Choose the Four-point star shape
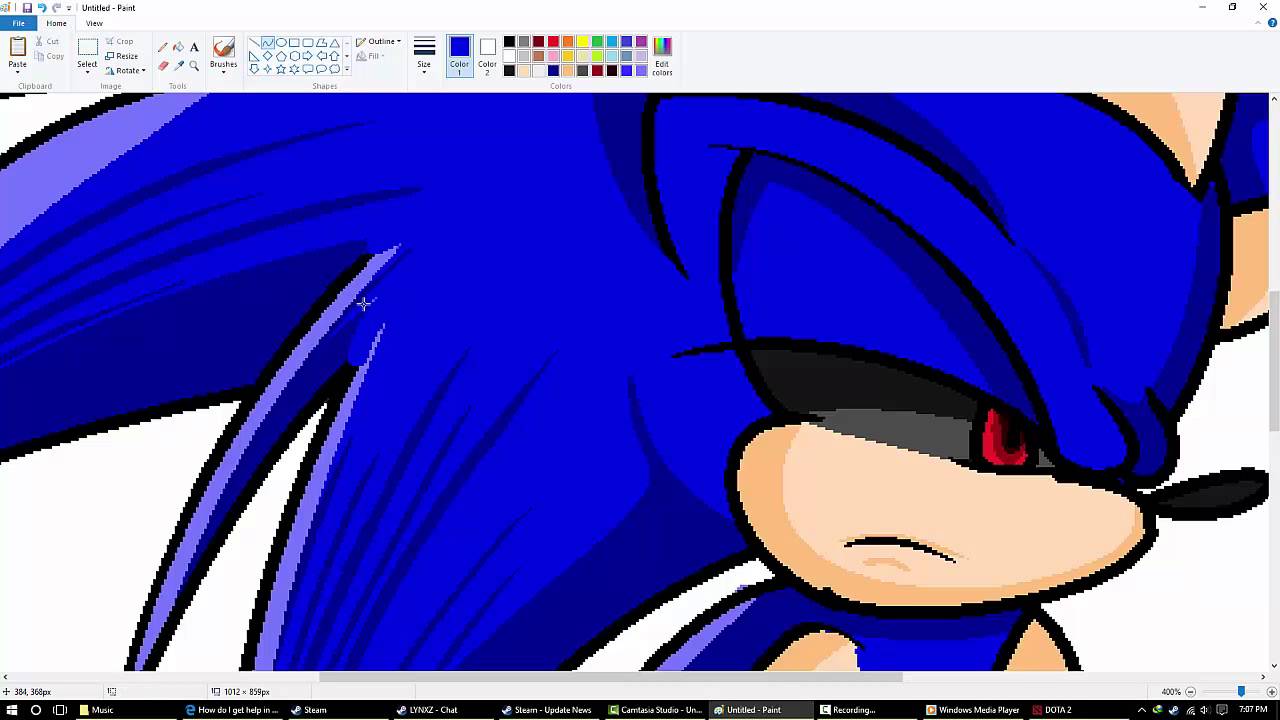1280x720 pixels. click(268, 69)
